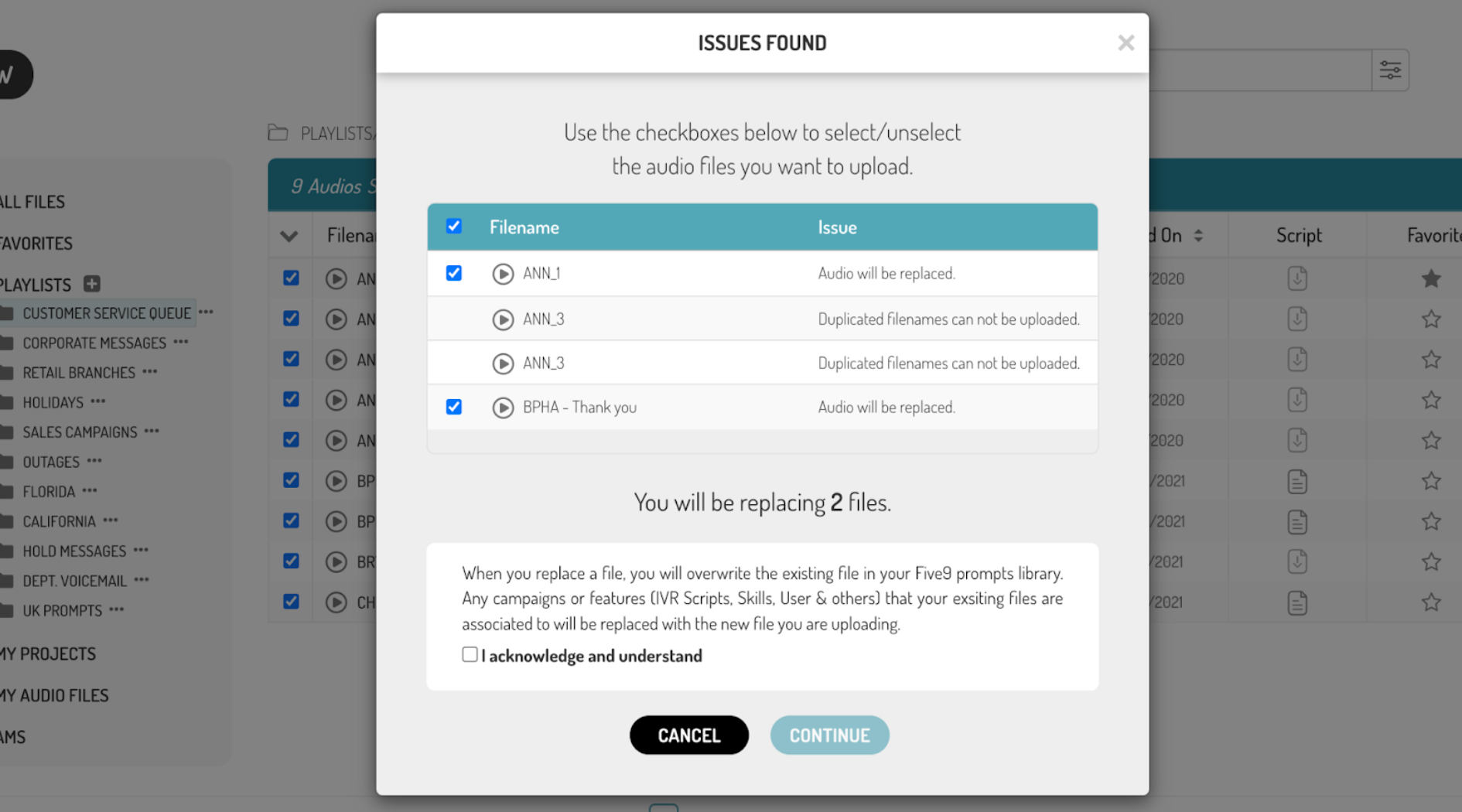1462x812 pixels.
Task: Open UK Prompts playlist options dots
Action: pos(117,609)
